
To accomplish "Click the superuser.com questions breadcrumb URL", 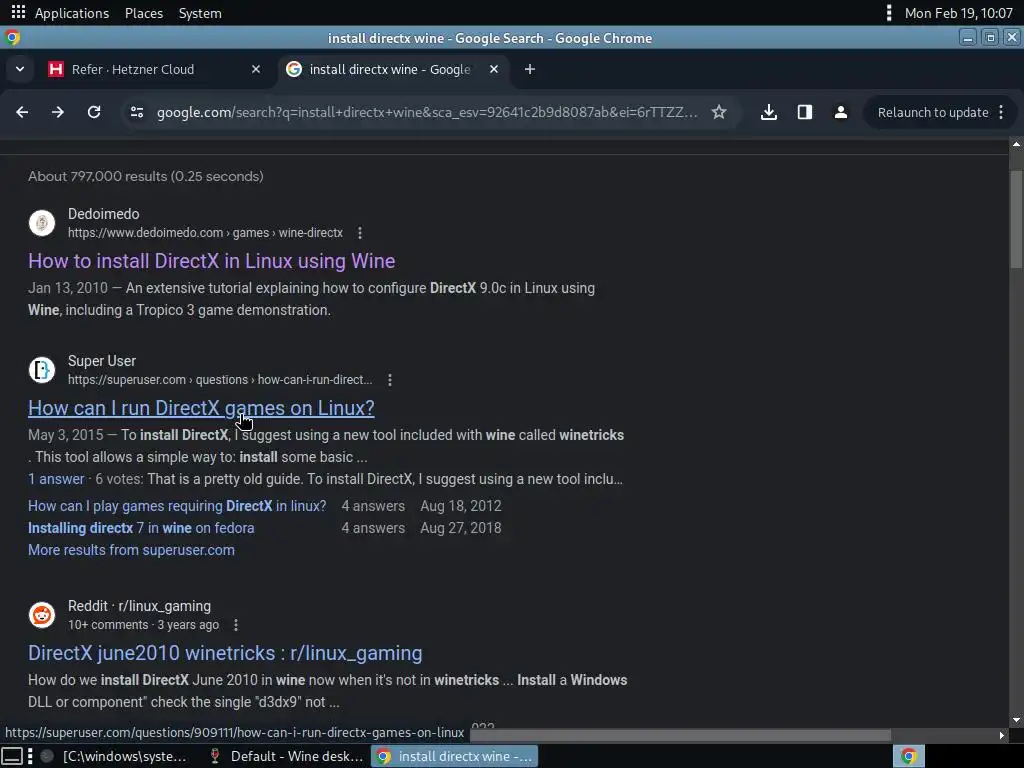I will 220,380.
